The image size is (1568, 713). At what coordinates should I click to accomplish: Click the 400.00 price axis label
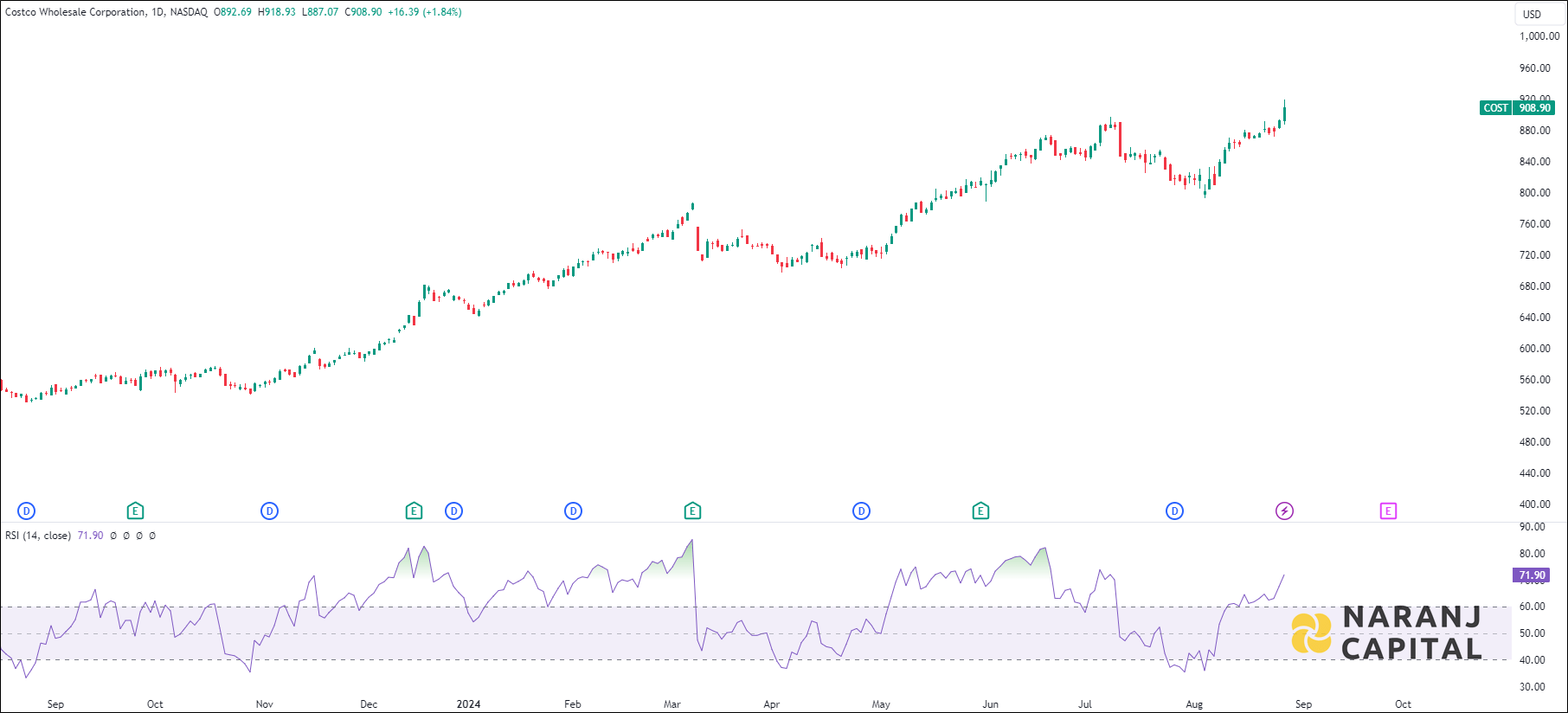(x=1535, y=504)
